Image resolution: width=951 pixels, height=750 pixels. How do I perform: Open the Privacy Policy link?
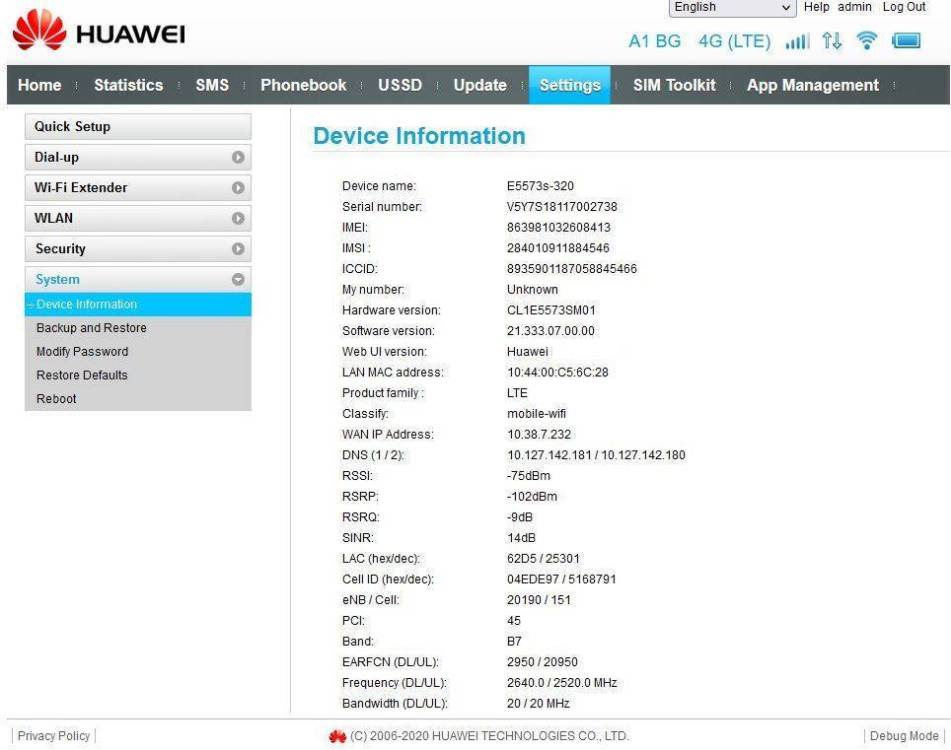coord(53,735)
